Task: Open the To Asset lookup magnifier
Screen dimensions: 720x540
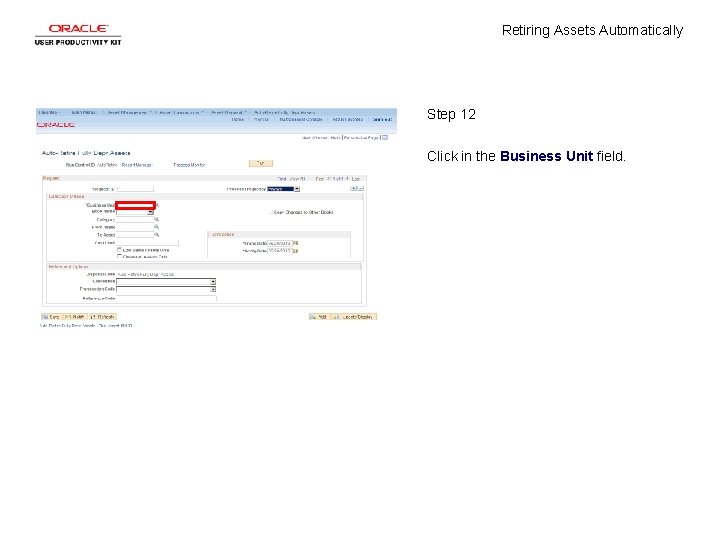Action: coord(157,235)
